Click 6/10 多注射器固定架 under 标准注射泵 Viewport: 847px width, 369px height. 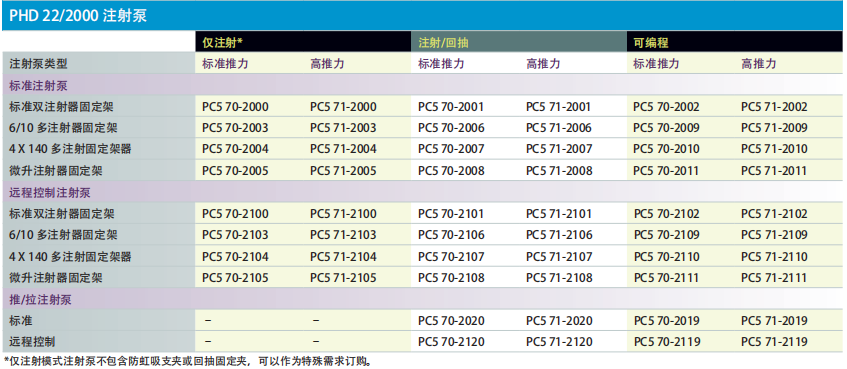[x=63, y=129]
